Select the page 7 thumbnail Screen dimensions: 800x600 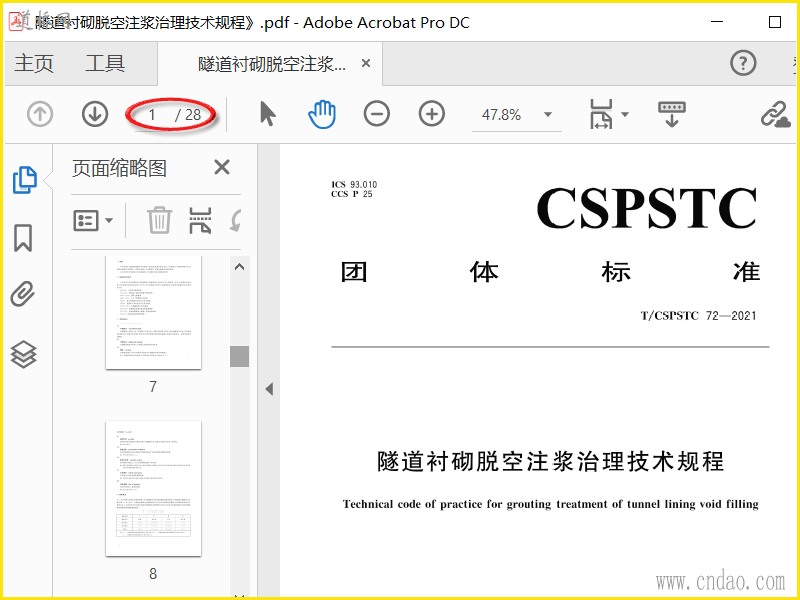[153, 312]
